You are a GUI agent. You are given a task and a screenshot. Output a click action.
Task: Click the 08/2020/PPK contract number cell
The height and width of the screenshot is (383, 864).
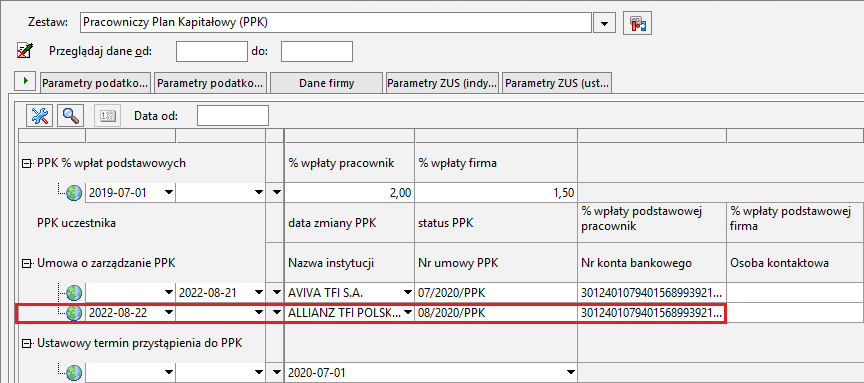point(495,313)
